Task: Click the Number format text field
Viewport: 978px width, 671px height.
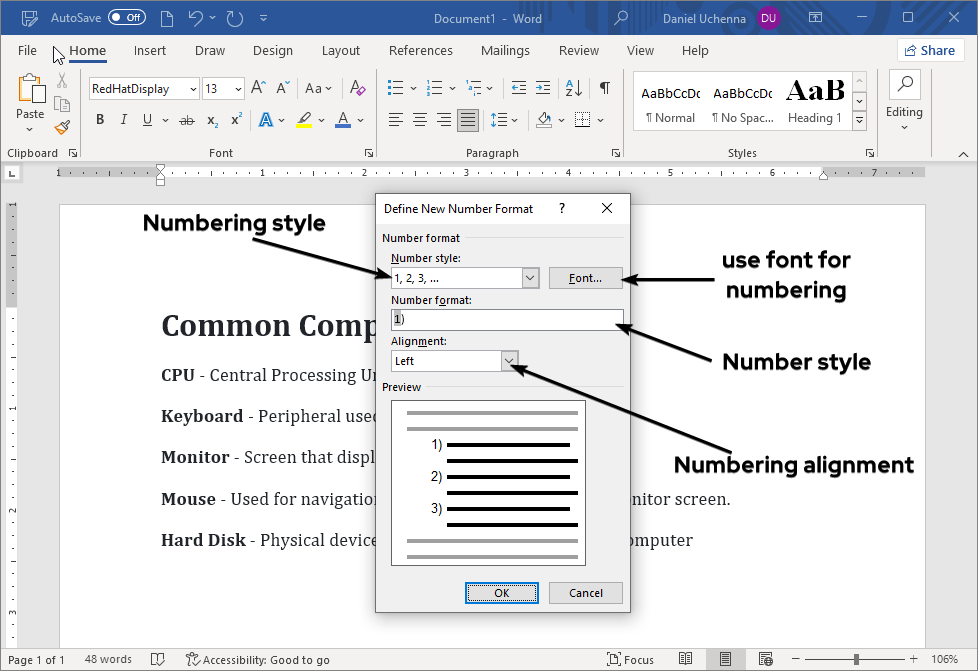Action: pos(507,319)
